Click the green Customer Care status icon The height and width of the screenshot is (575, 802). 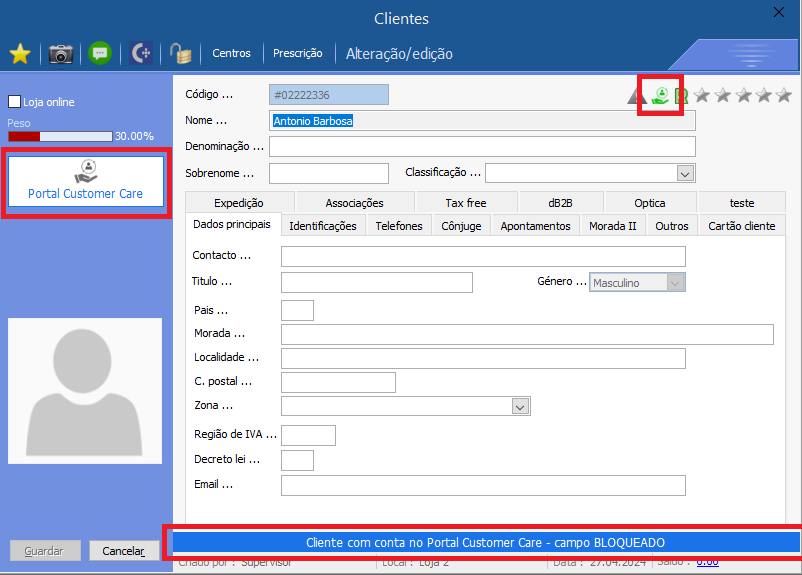click(x=660, y=96)
